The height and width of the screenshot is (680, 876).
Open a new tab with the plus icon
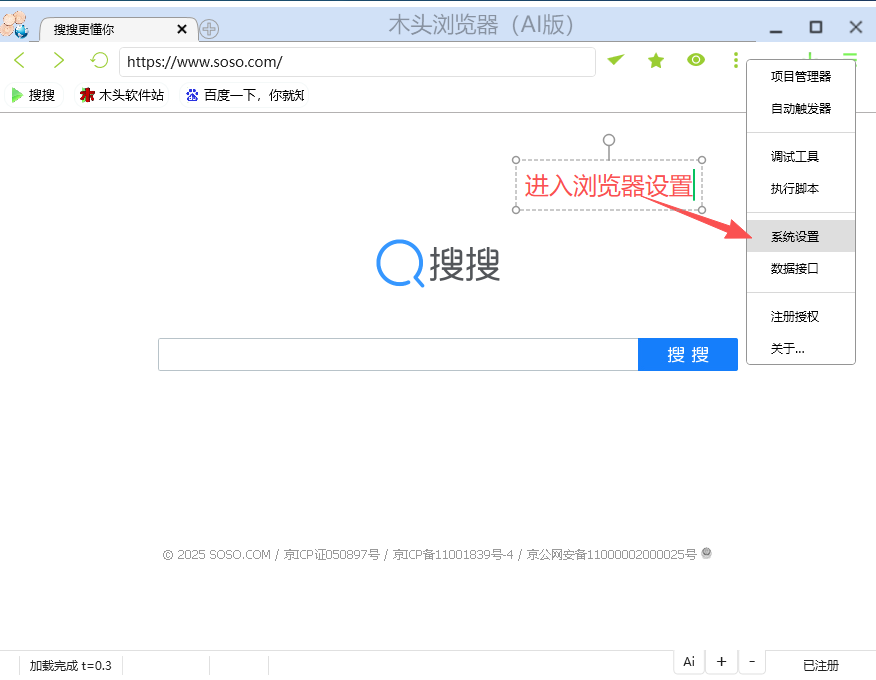coord(209,29)
